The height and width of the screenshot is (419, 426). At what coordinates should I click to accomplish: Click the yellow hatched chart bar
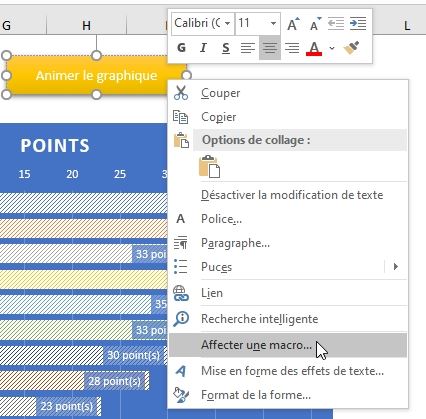coord(84,279)
